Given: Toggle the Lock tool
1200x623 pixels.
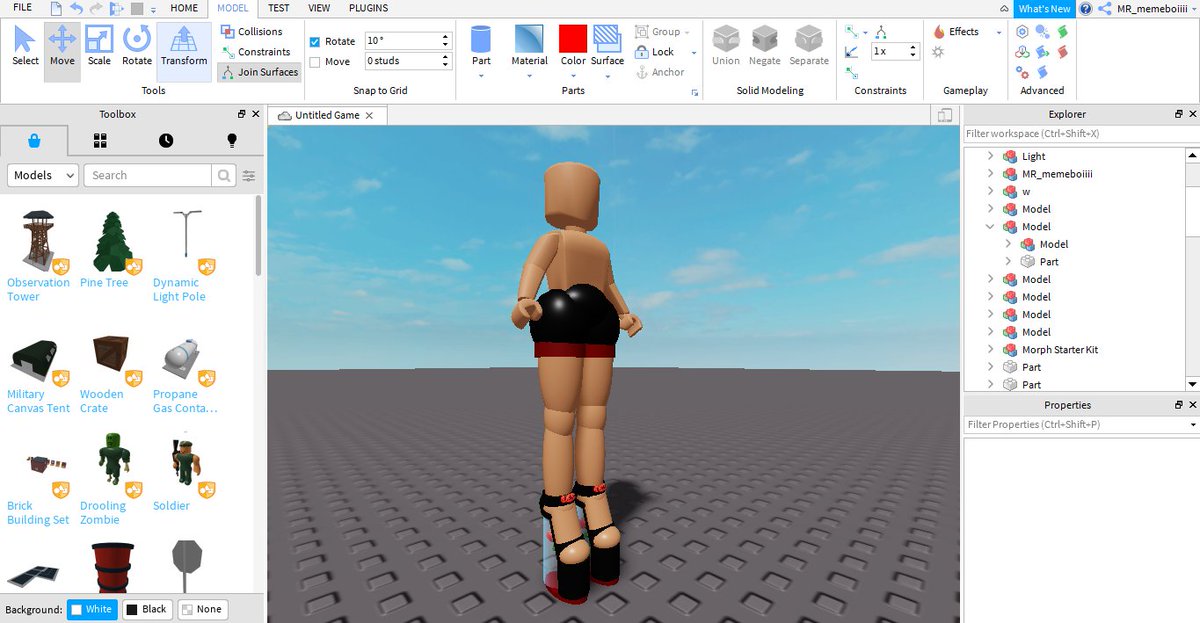Looking at the screenshot, I should pos(654,52).
